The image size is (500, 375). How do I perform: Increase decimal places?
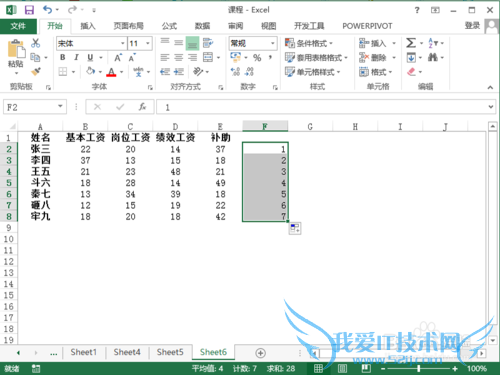(x=235, y=71)
